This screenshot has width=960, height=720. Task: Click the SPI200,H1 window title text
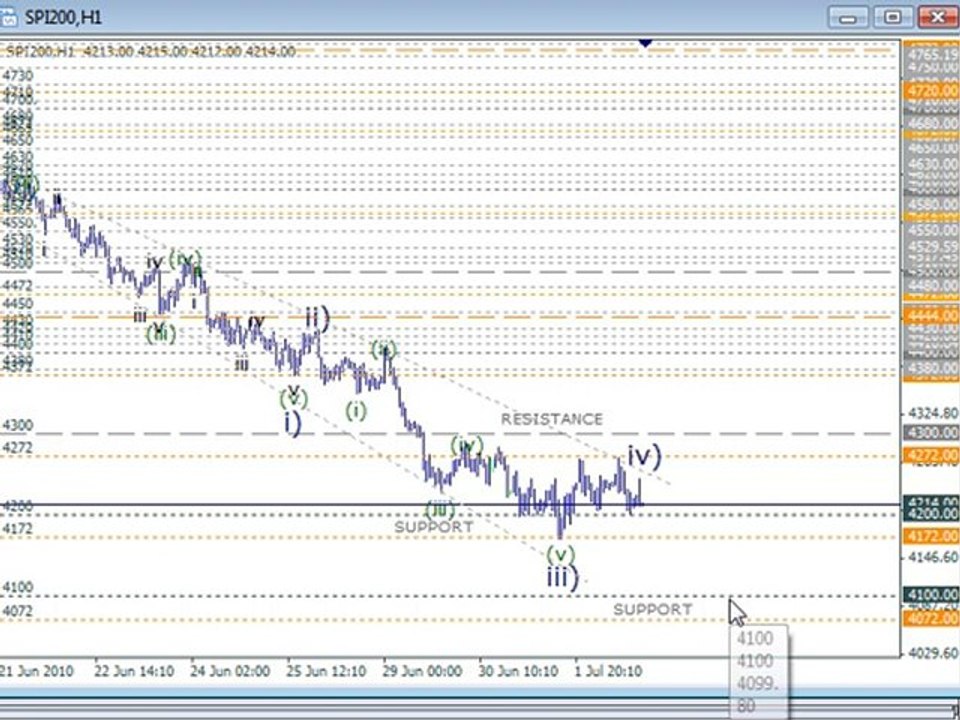click(x=63, y=18)
